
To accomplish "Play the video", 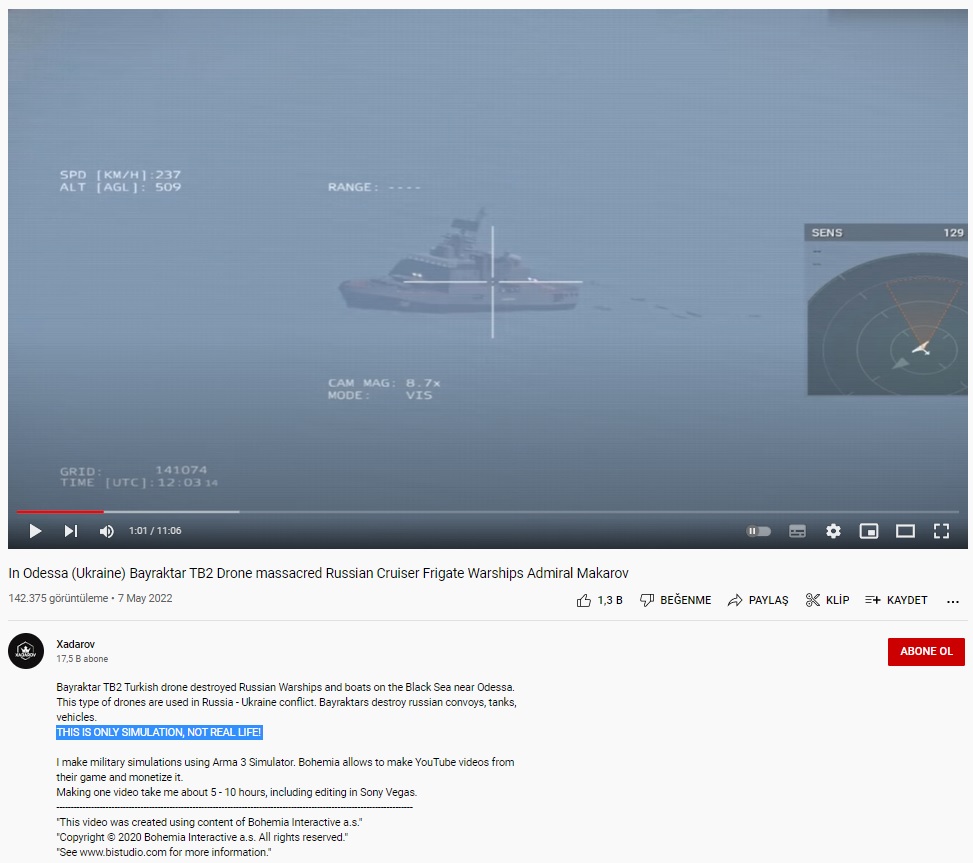I will [x=35, y=531].
